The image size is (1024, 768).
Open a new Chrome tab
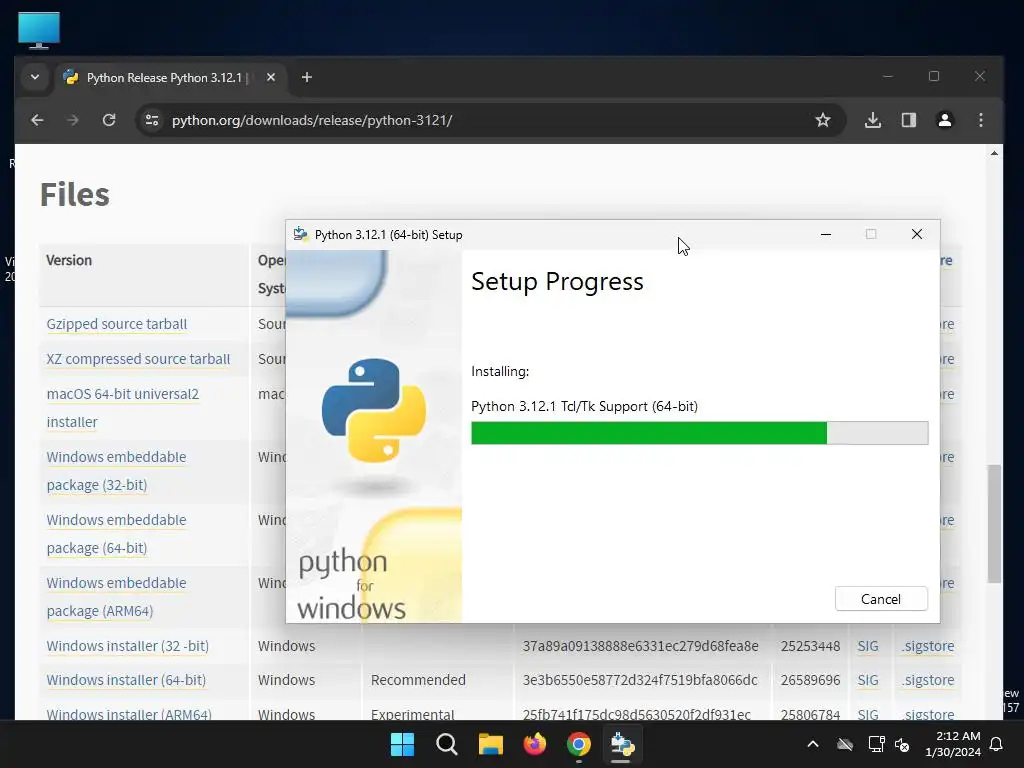coord(306,77)
